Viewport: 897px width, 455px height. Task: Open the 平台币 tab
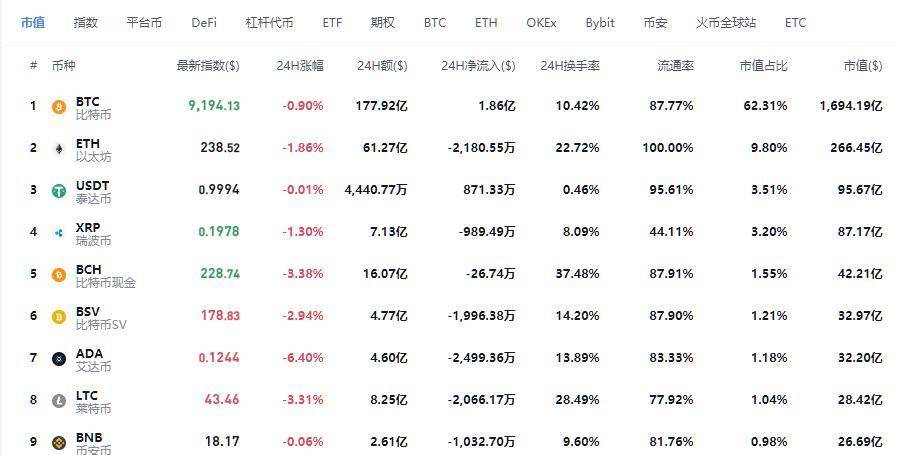pos(144,22)
